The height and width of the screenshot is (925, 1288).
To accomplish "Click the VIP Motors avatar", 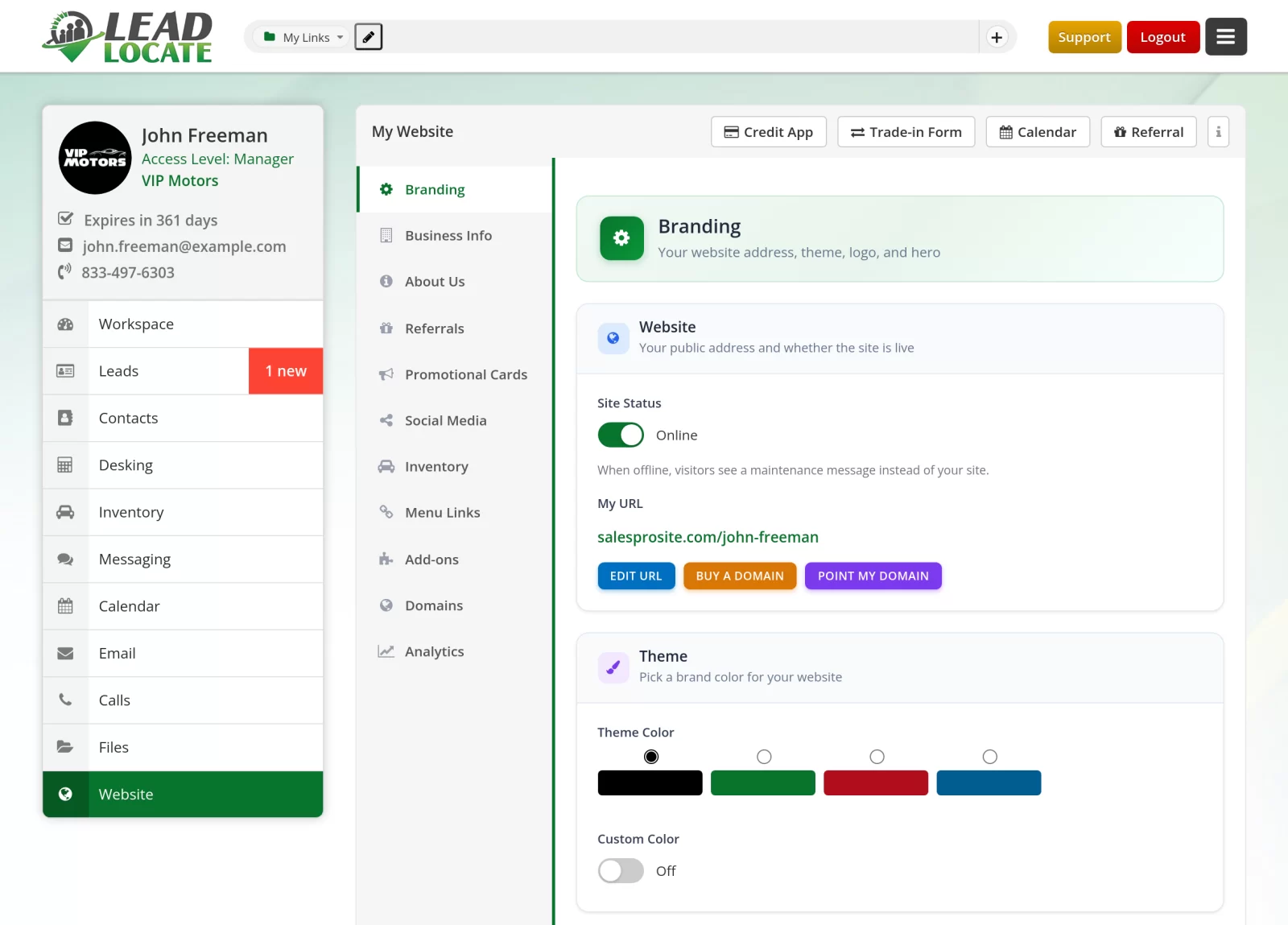I will pyautogui.click(x=95, y=158).
